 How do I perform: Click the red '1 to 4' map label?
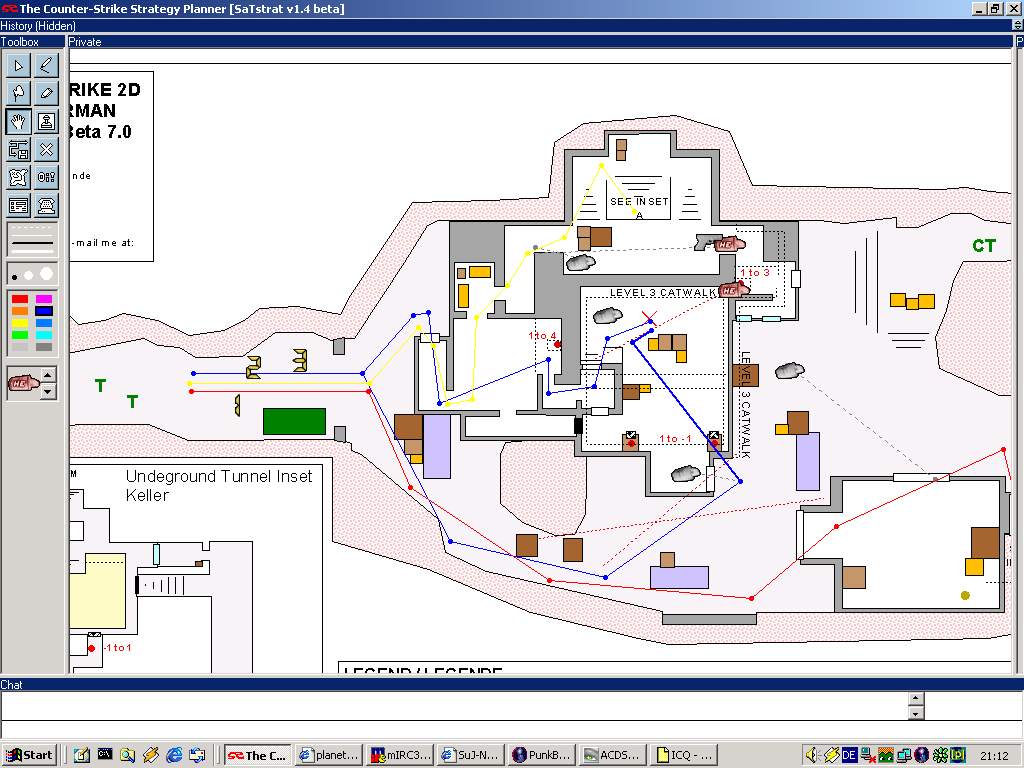point(542,336)
